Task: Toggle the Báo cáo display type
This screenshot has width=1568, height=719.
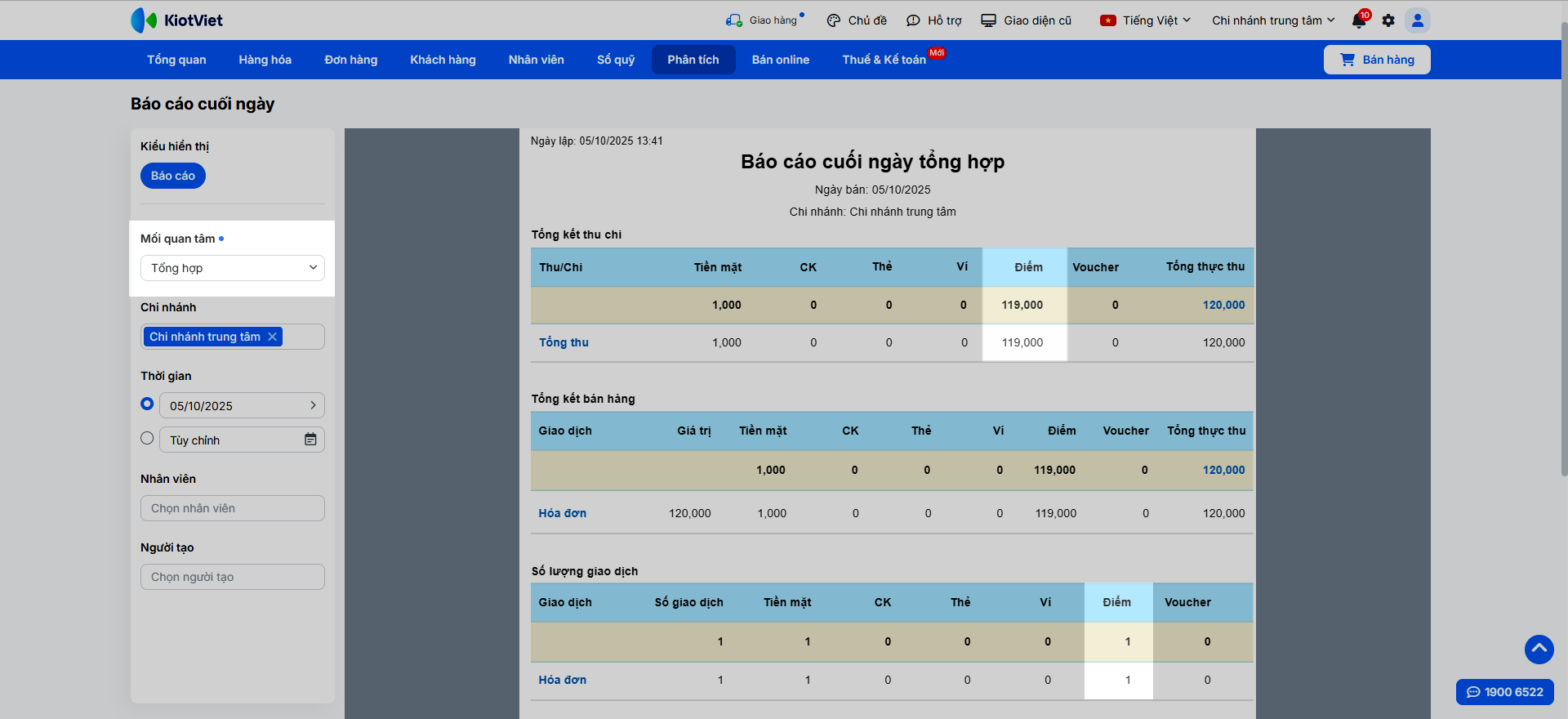Action: [x=173, y=176]
